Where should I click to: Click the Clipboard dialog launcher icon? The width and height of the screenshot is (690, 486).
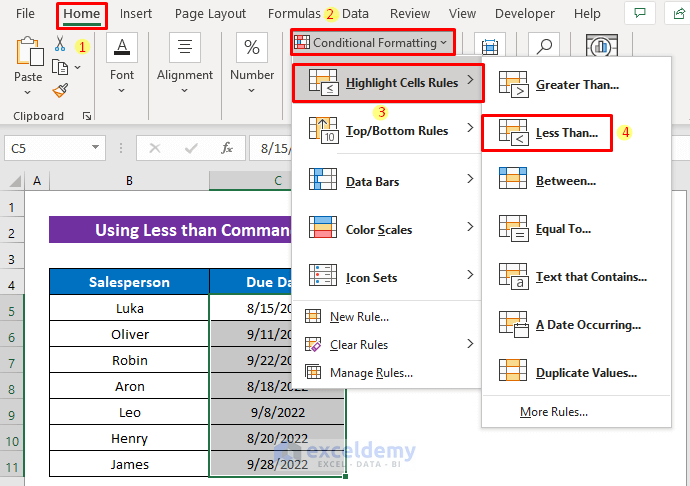[87, 116]
